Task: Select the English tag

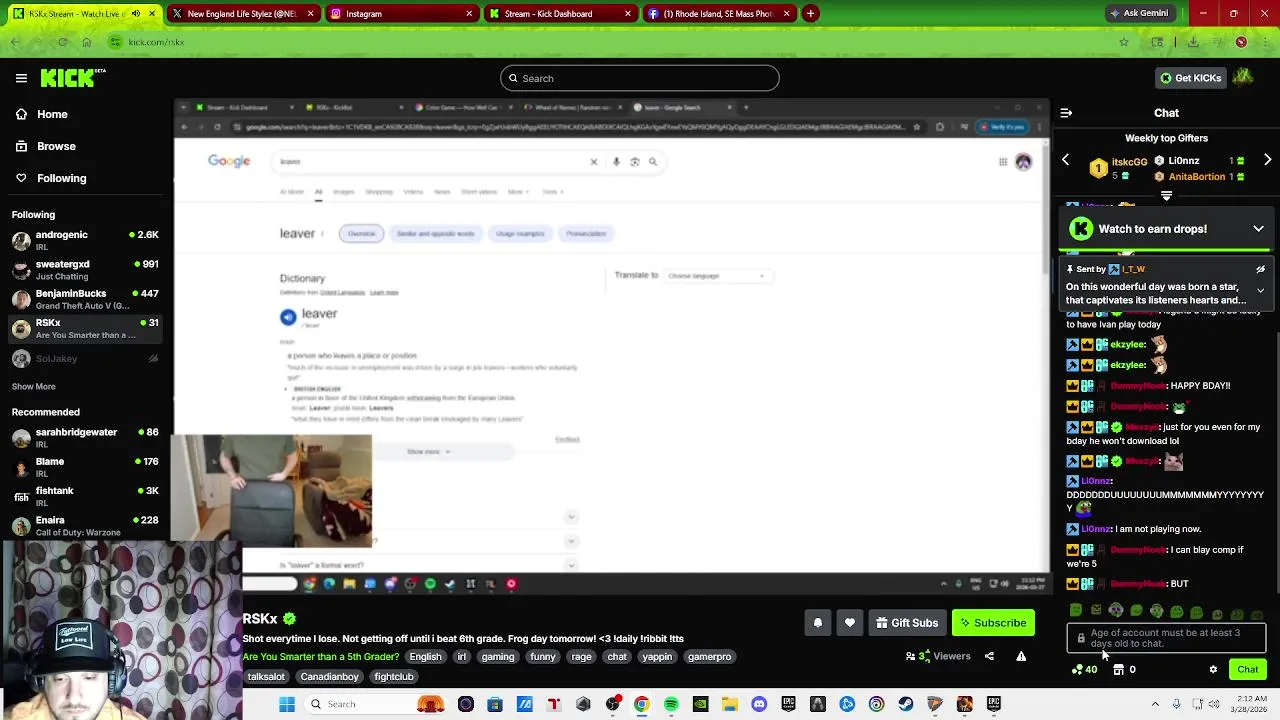Action: pos(425,657)
